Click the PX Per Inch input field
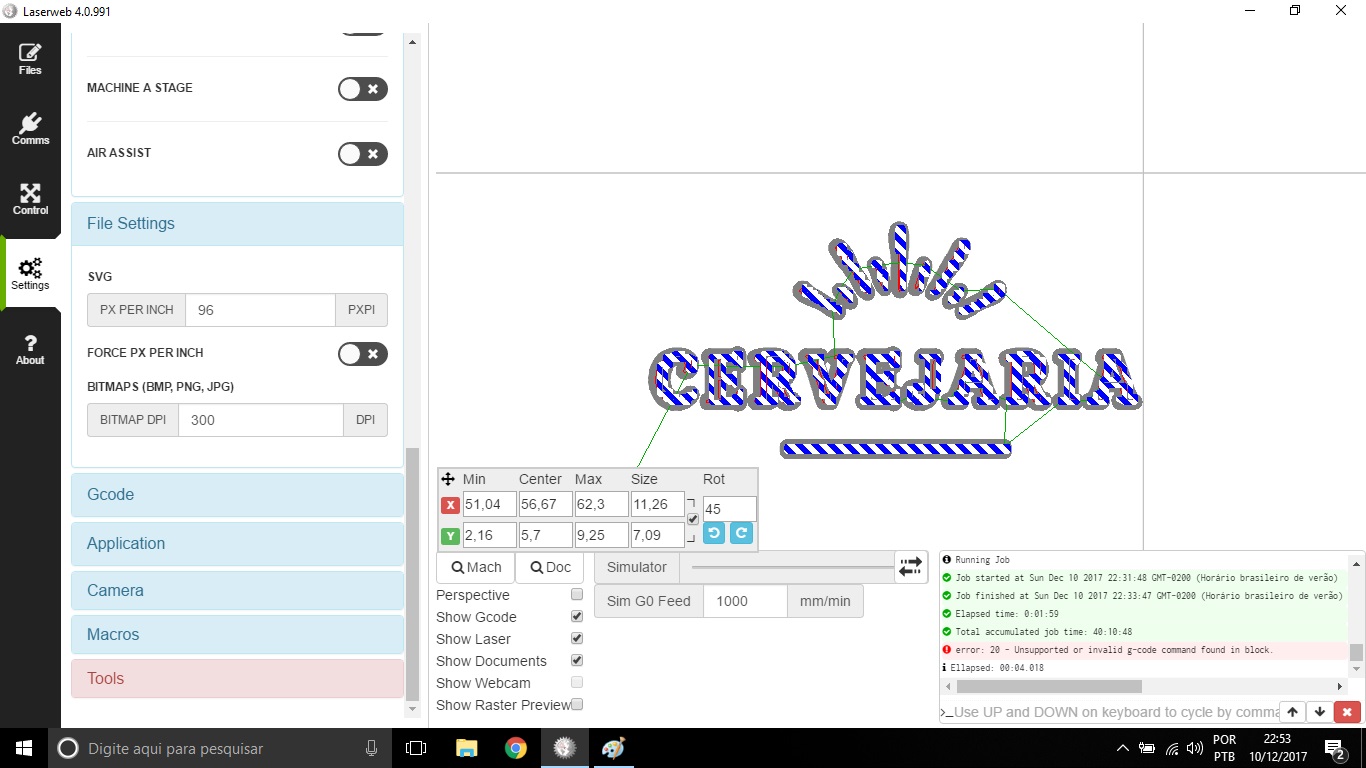1366x768 pixels. pyautogui.click(x=260, y=310)
